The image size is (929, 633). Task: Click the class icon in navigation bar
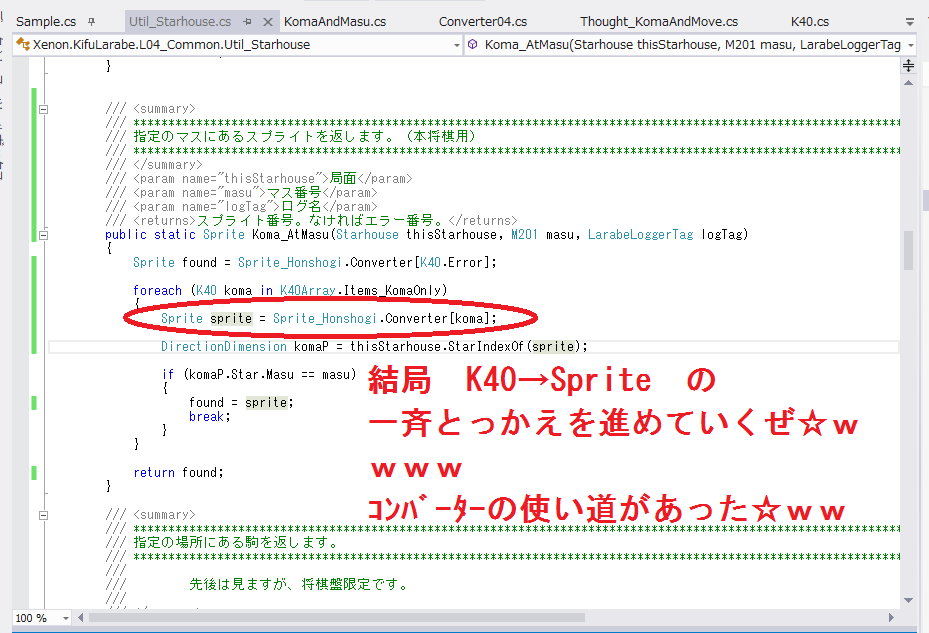click(x=23, y=44)
